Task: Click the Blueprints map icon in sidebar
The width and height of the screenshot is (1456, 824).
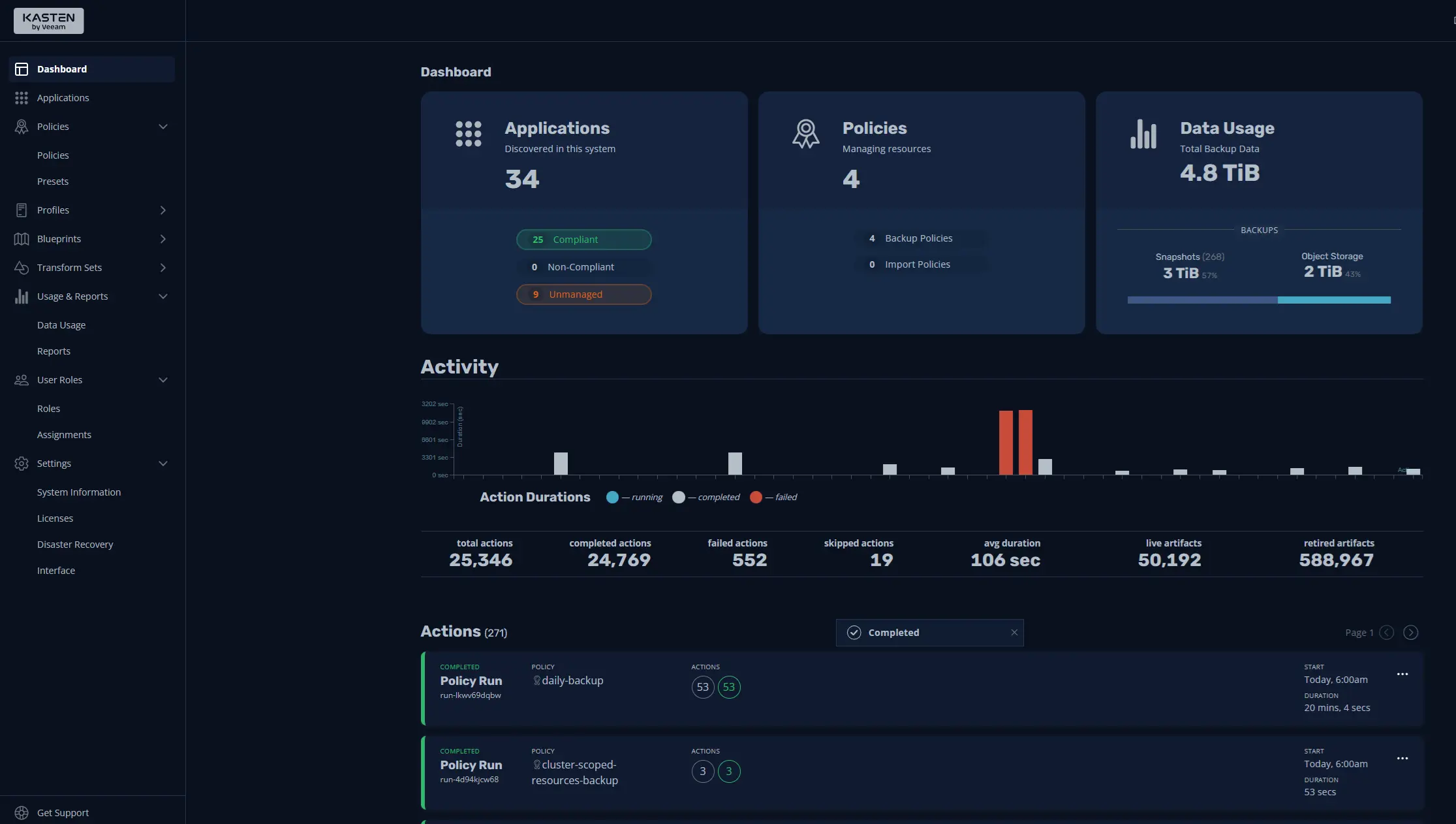Action: [x=22, y=239]
